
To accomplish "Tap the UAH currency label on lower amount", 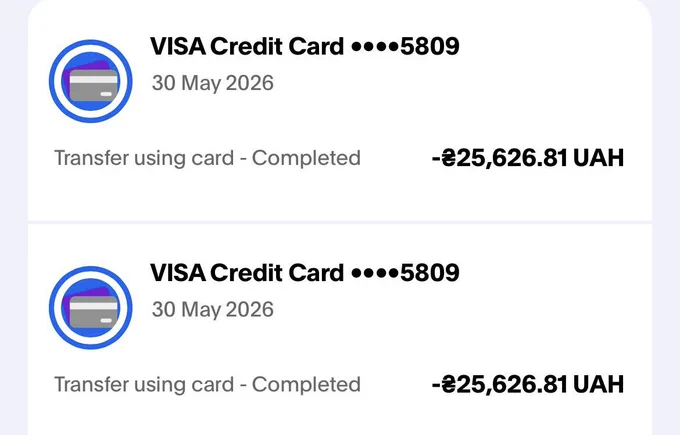I will [x=598, y=384].
